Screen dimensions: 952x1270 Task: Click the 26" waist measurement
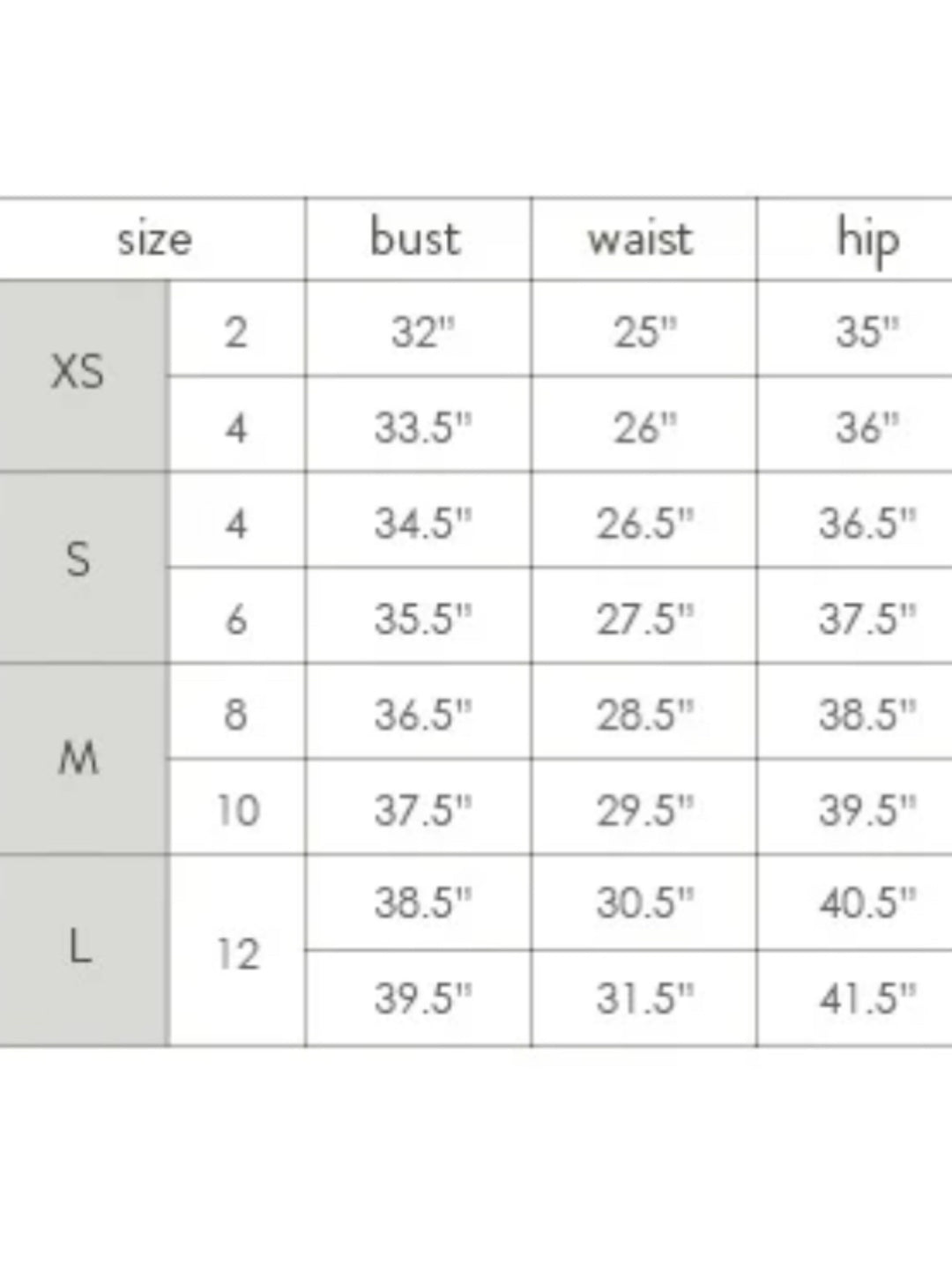pyautogui.click(x=645, y=428)
